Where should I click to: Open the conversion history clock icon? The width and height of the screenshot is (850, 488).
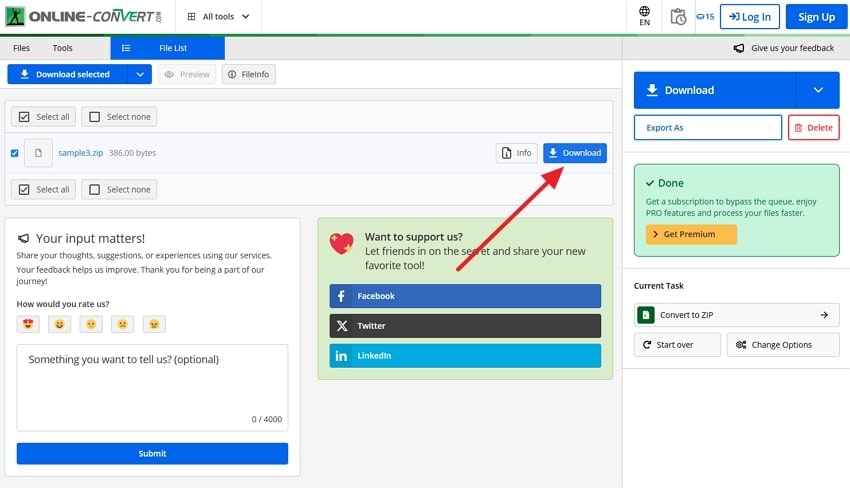coord(678,17)
